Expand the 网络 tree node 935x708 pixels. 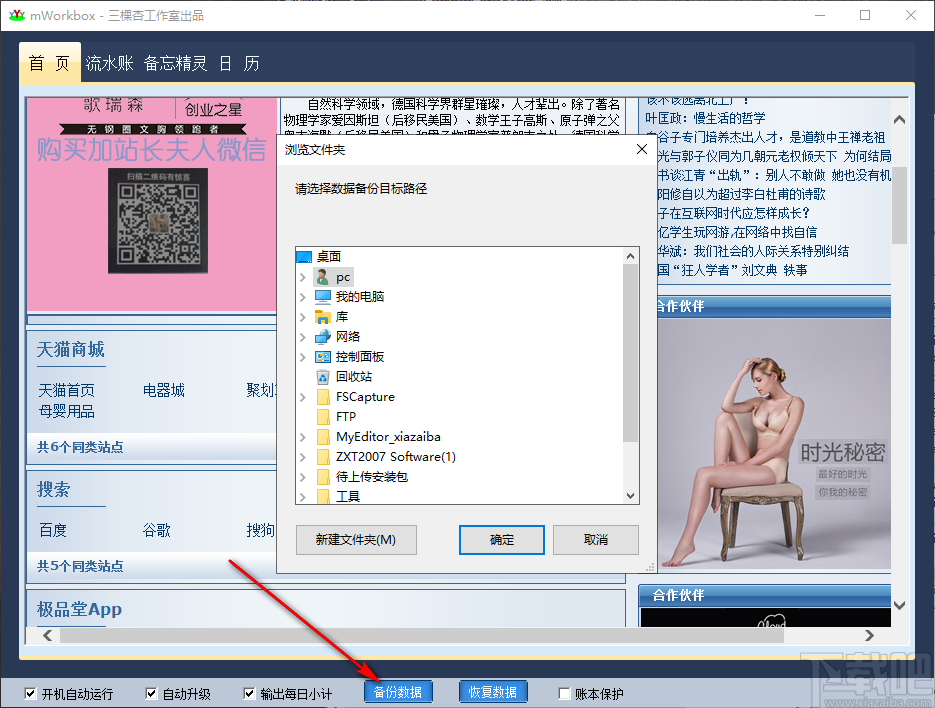point(303,337)
